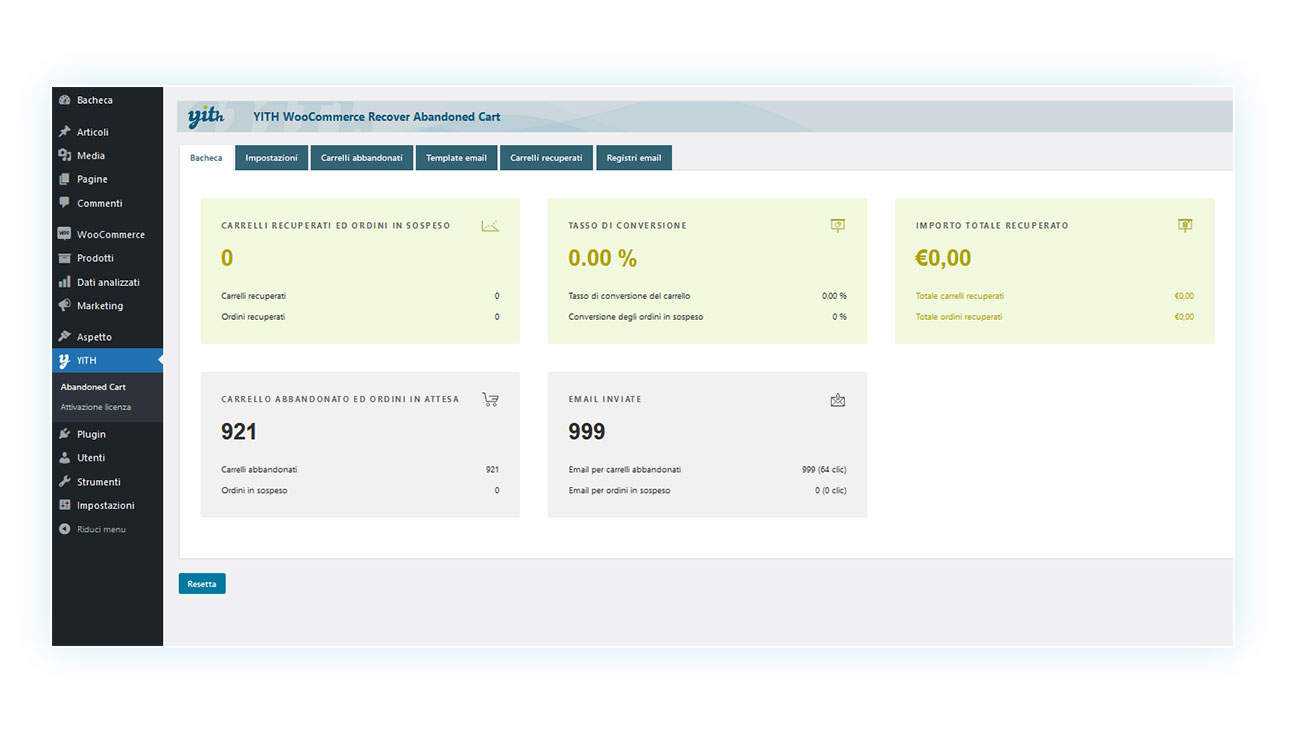Click the Resetta button
1300x729 pixels.
202,584
